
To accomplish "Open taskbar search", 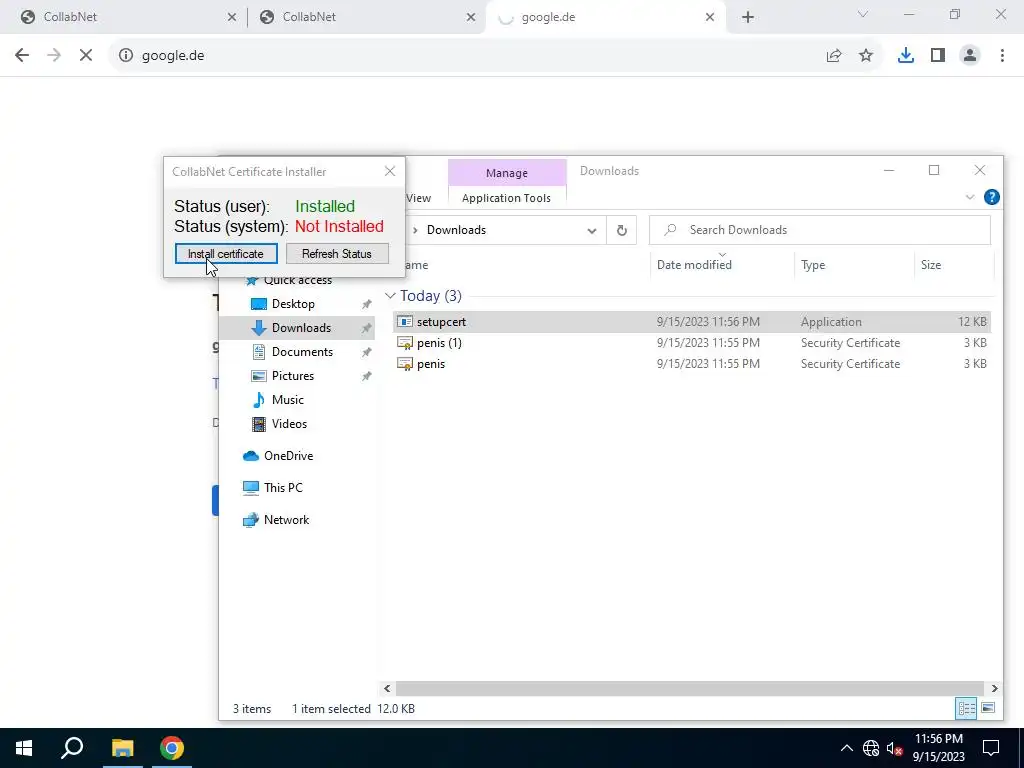I will pos(72,748).
